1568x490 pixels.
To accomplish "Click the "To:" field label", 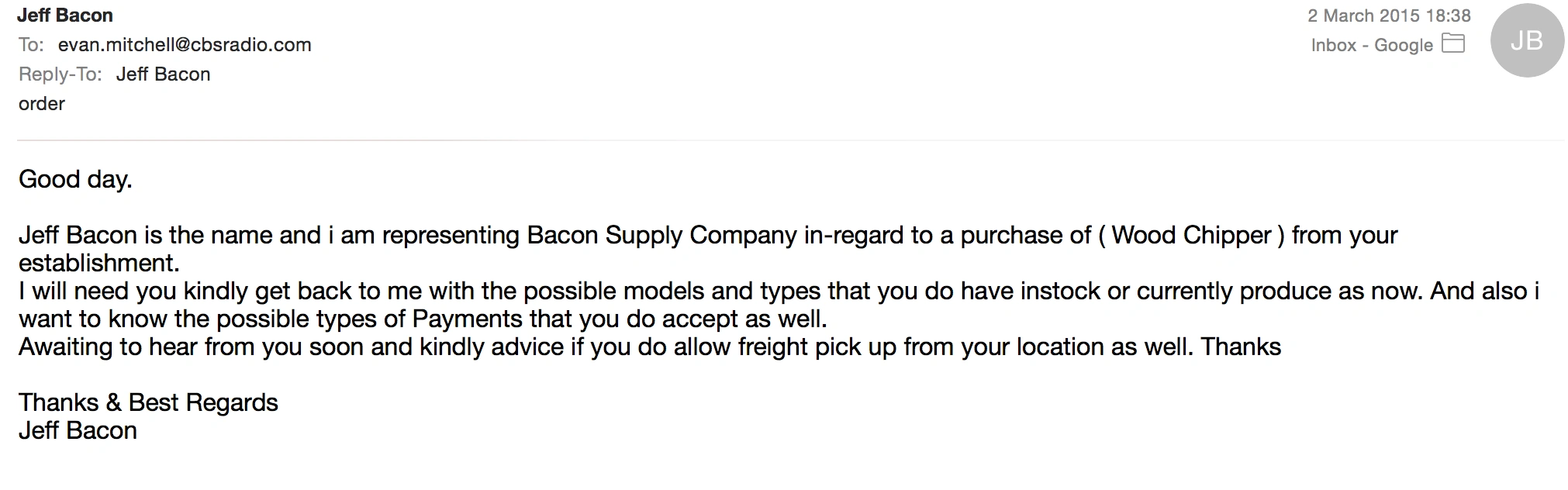I will (31, 45).
